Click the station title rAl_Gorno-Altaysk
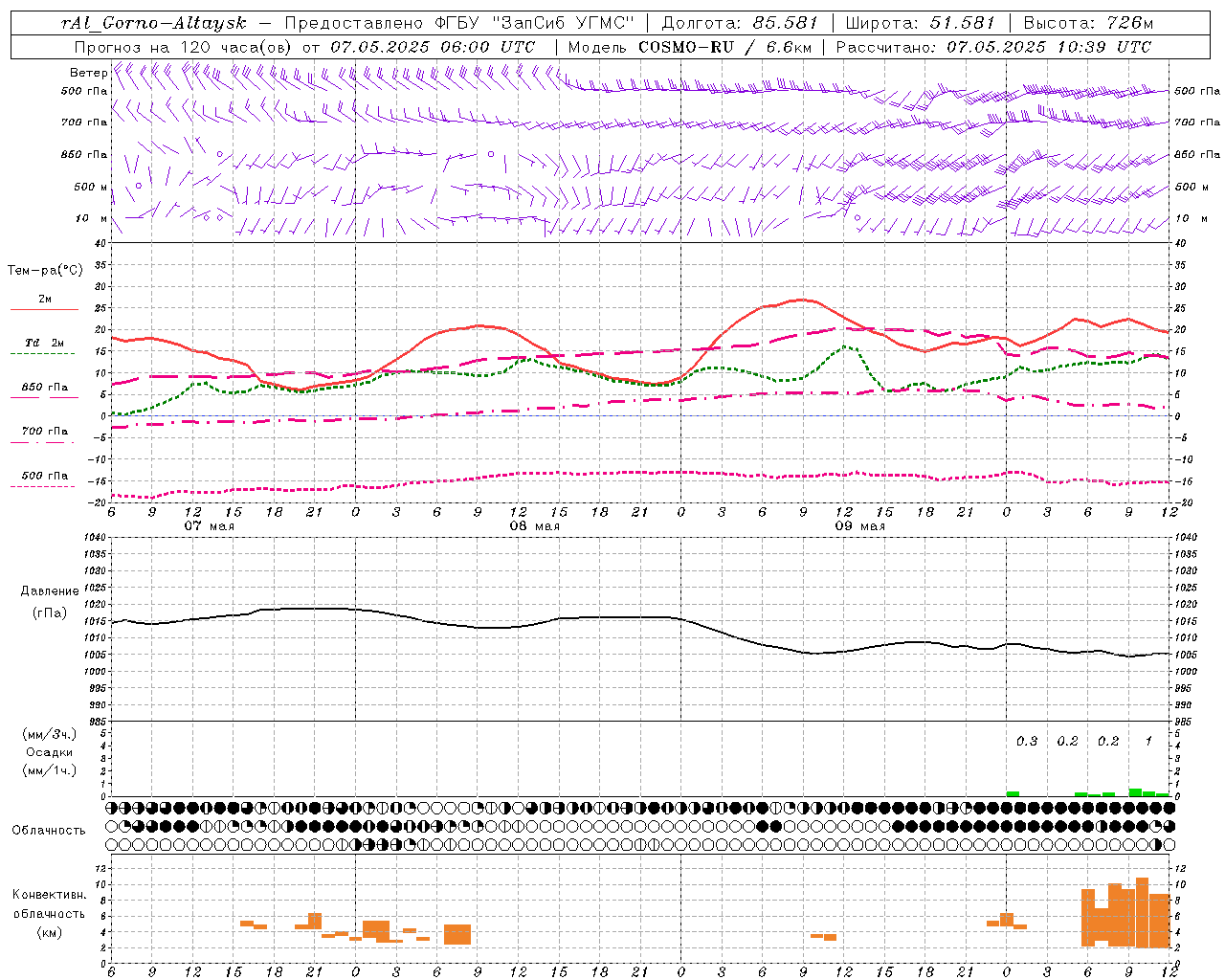The width and height of the screenshot is (1225, 980). (153, 23)
